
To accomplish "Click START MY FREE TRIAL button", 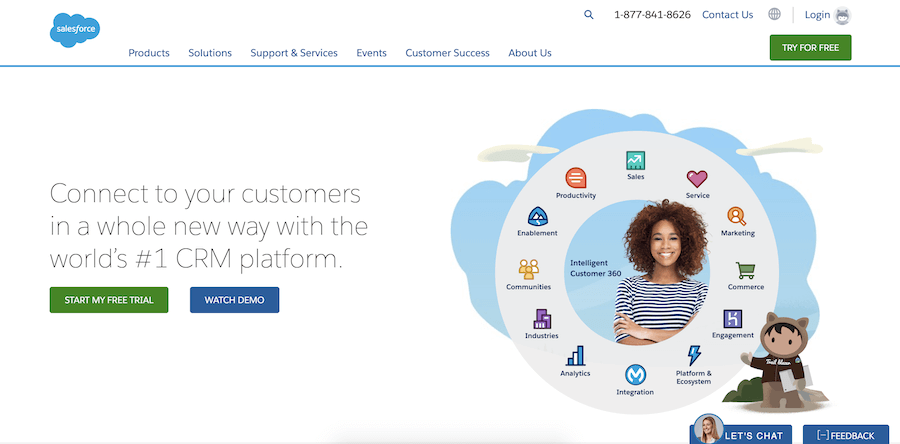I will [x=109, y=300].
